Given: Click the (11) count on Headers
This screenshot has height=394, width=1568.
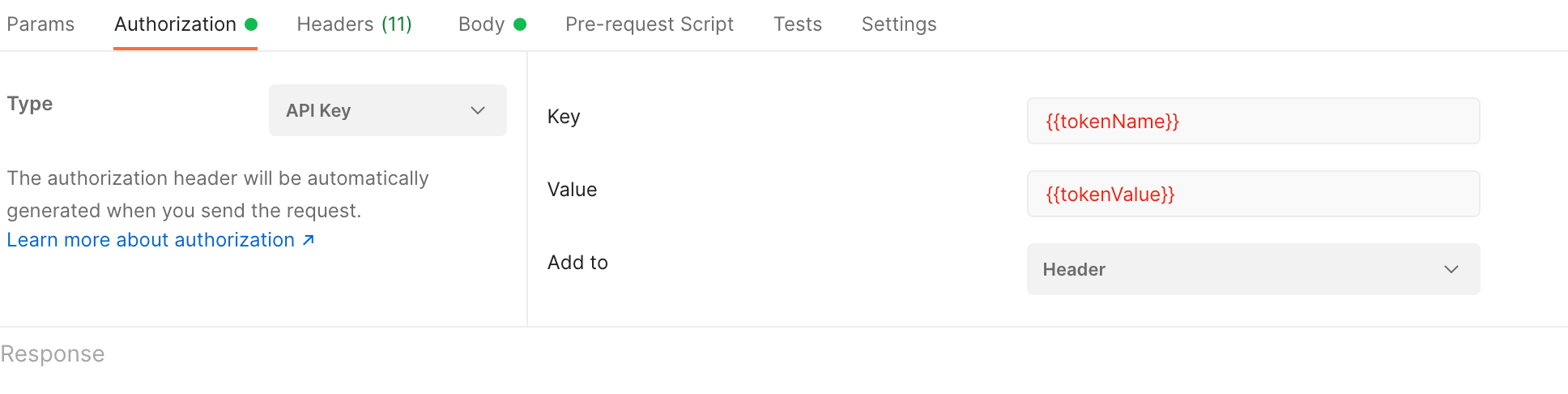Looking at the screenshot, I should point(397,24).
